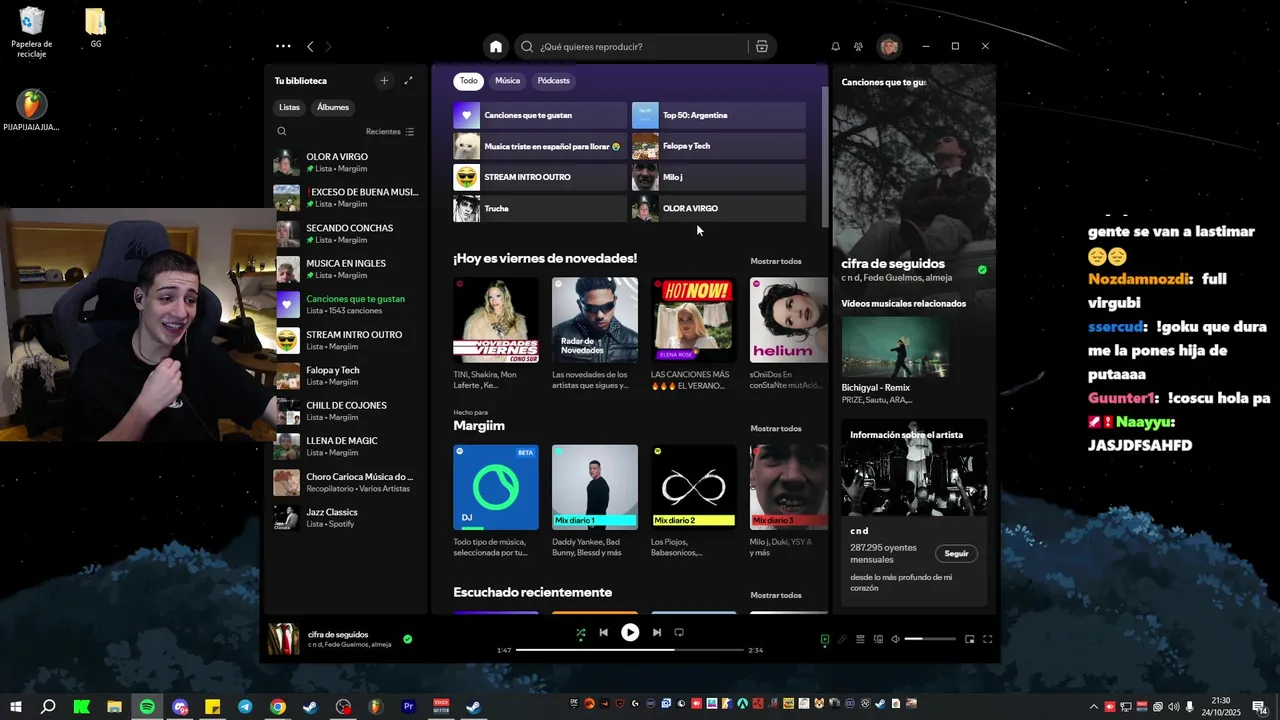Select the Música filter tab
The image size is (1280, 720).
pos(508,81)
